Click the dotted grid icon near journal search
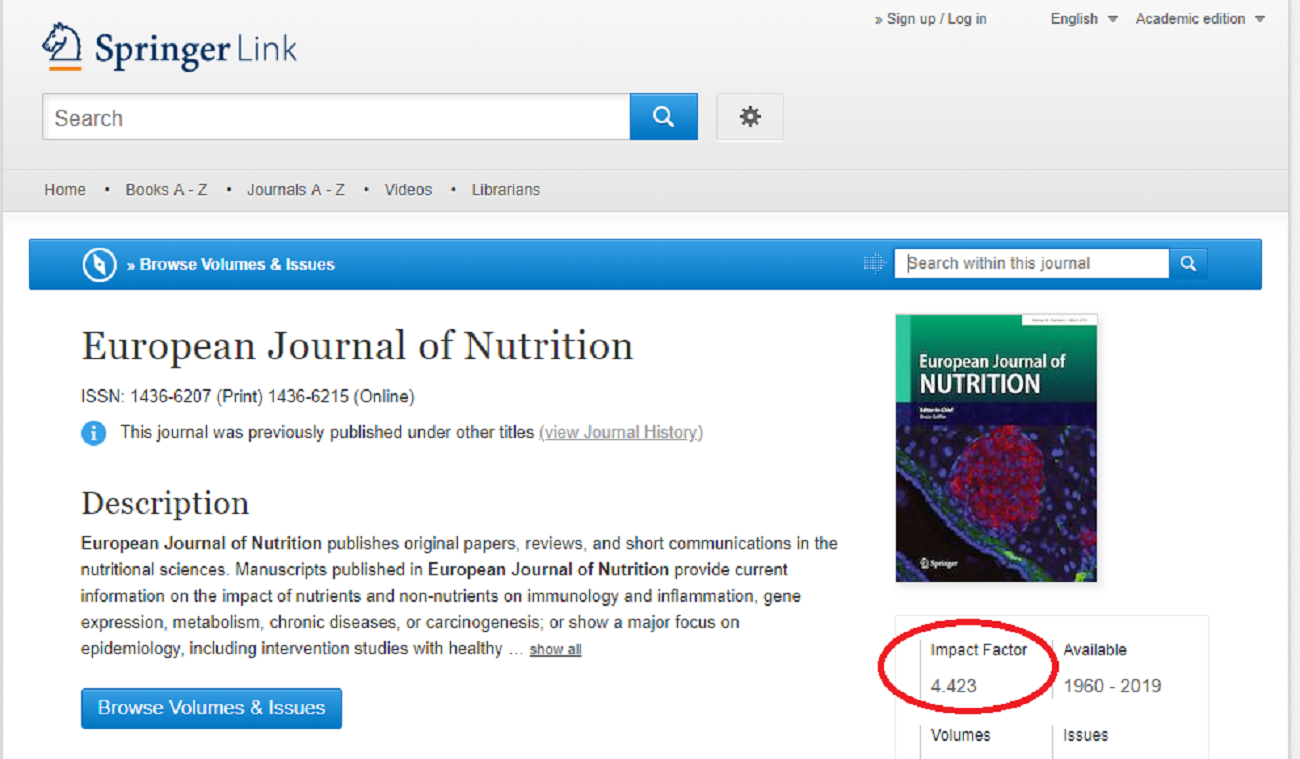Image resolution: width=1300 pixels, height=759 pixels. coord(874,263)
